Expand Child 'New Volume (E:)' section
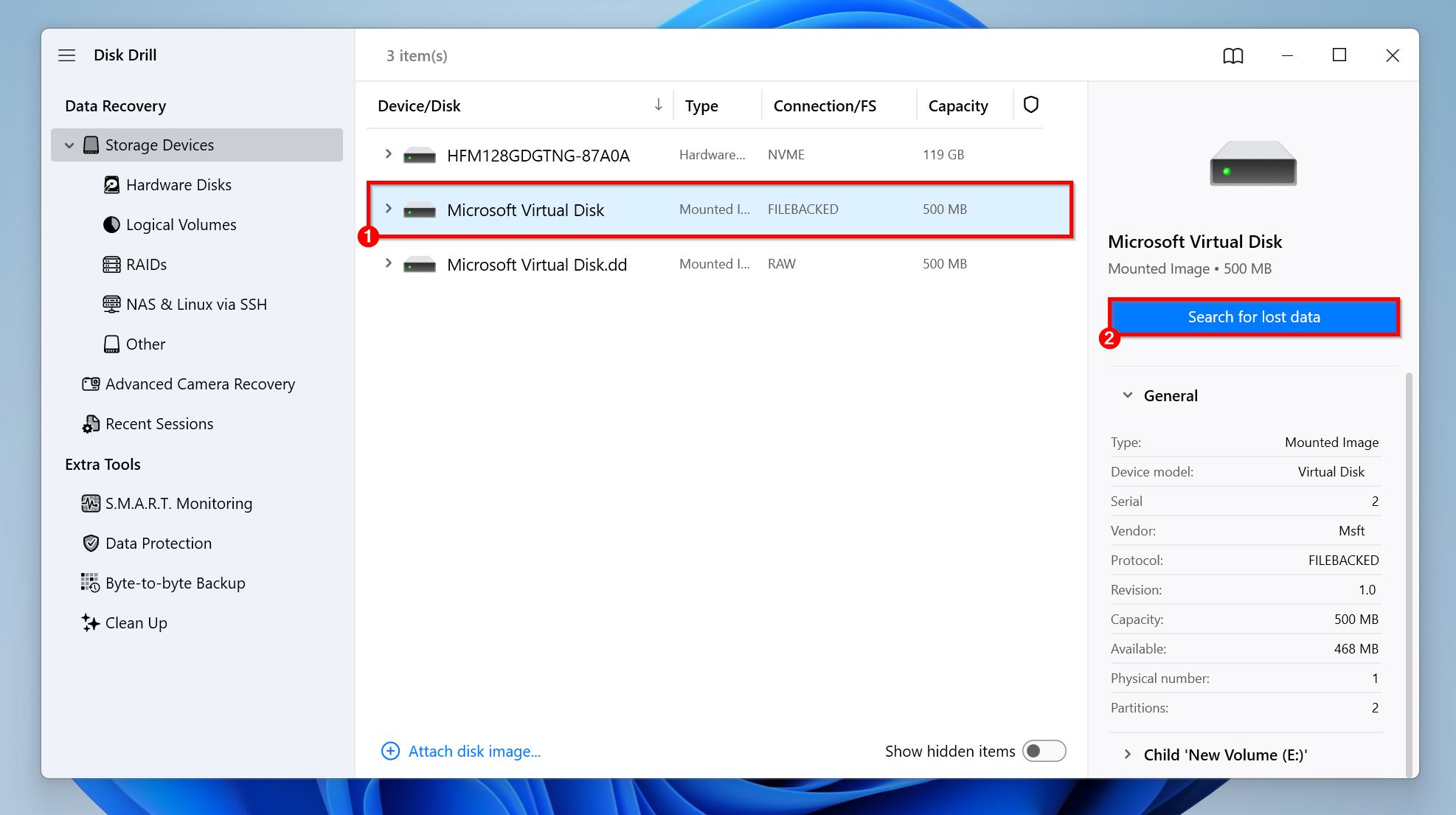Screen dimensions: 1456x815 (x=1129, y=754)
